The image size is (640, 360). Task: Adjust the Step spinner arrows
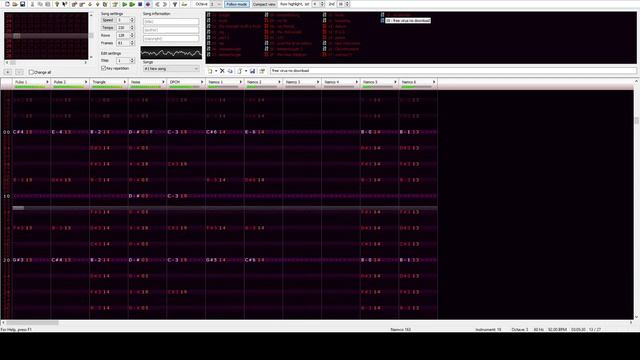132,60
